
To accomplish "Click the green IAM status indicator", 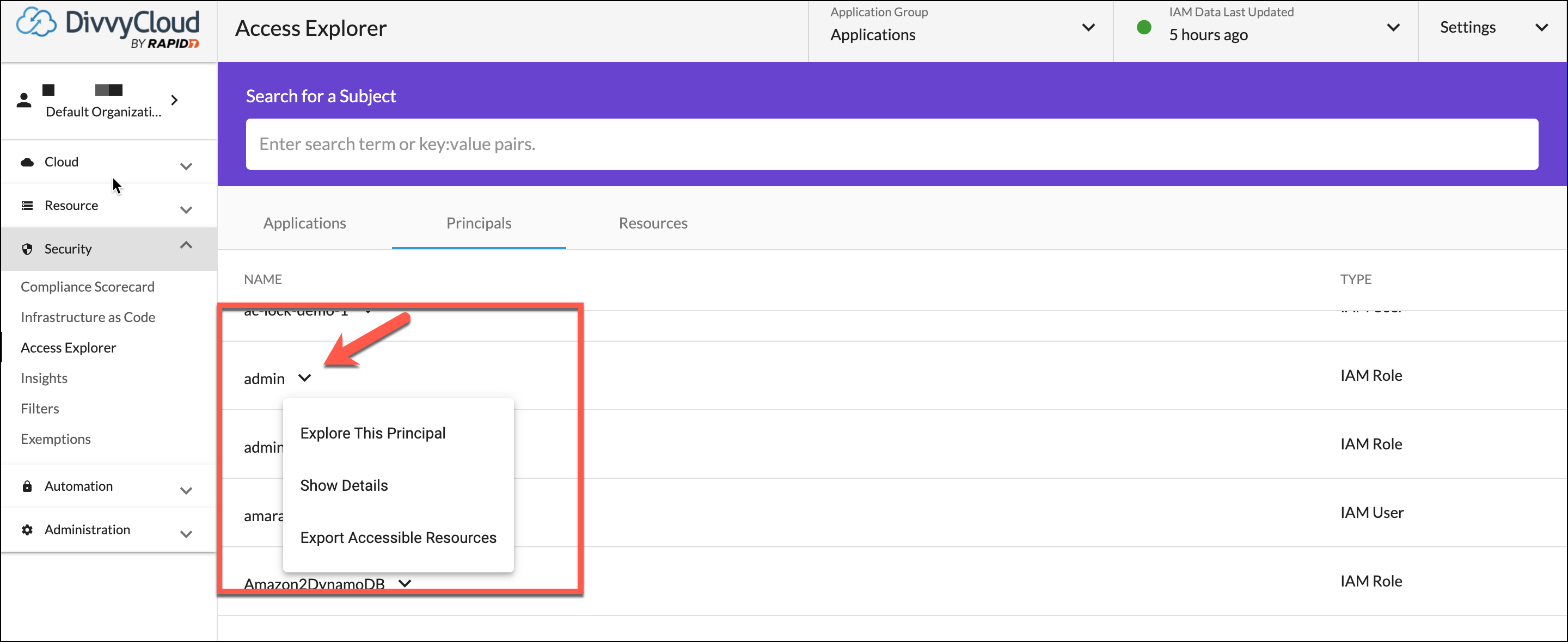I will (1144, 27).
